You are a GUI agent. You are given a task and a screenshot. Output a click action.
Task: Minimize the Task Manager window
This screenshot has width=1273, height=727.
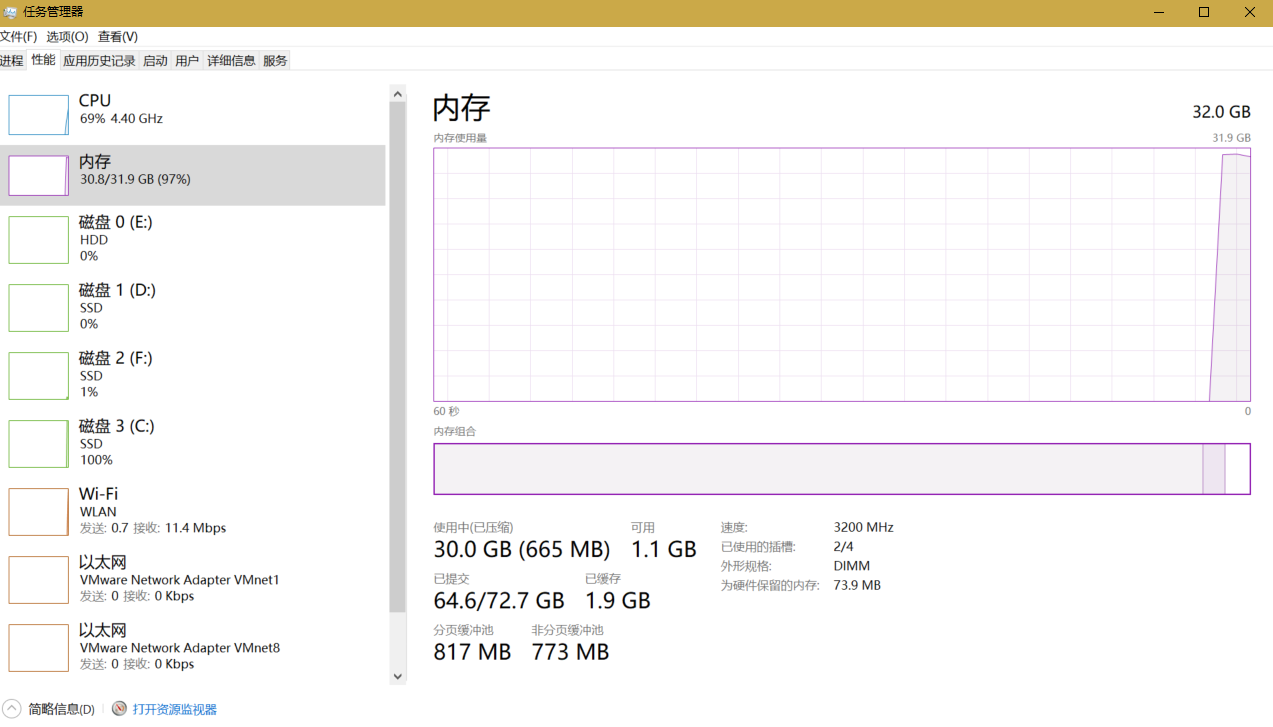(x=1160, y=13)
